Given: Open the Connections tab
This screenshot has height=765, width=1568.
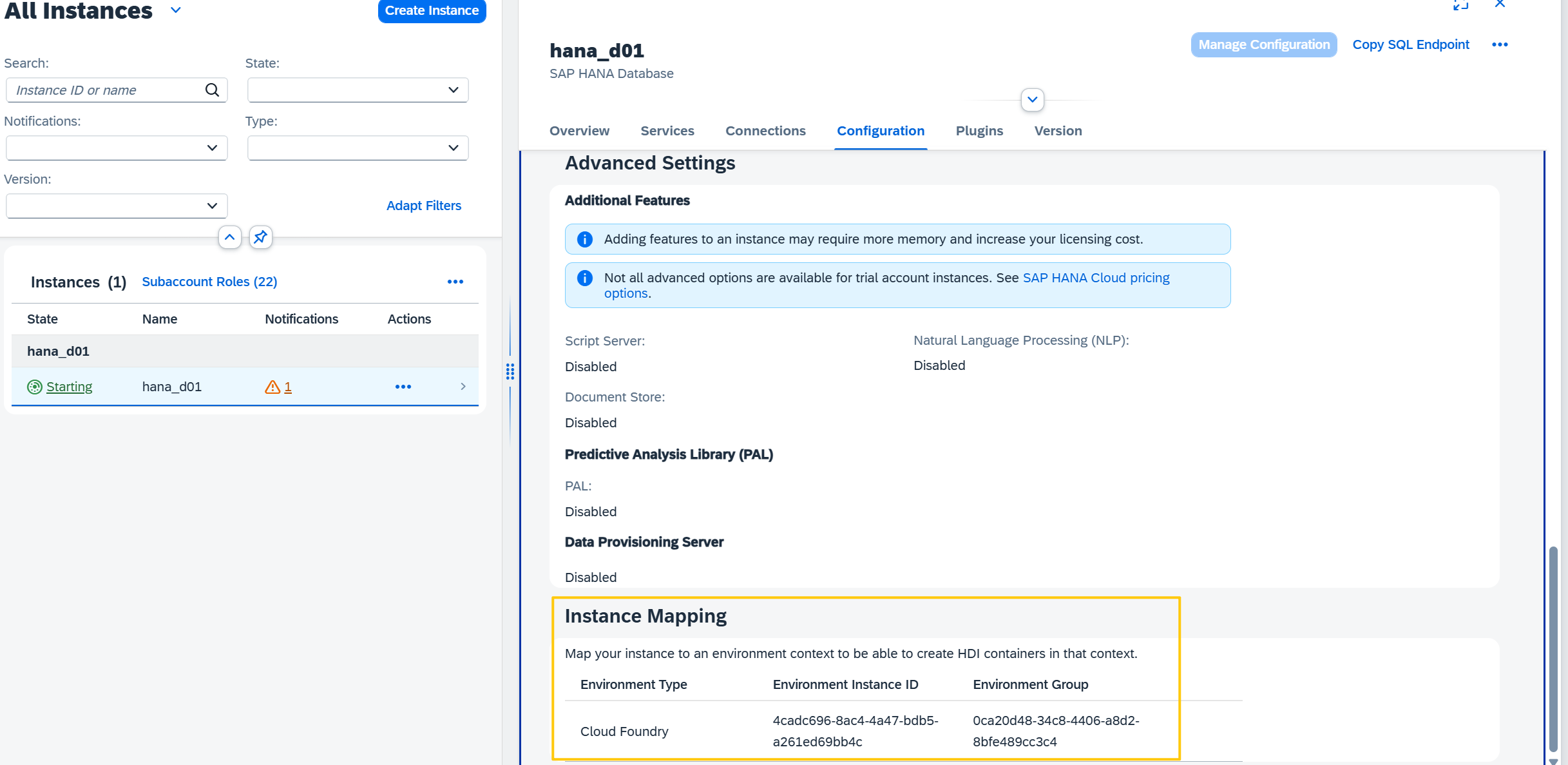Looking at the screenshot, I should (765, 131).
